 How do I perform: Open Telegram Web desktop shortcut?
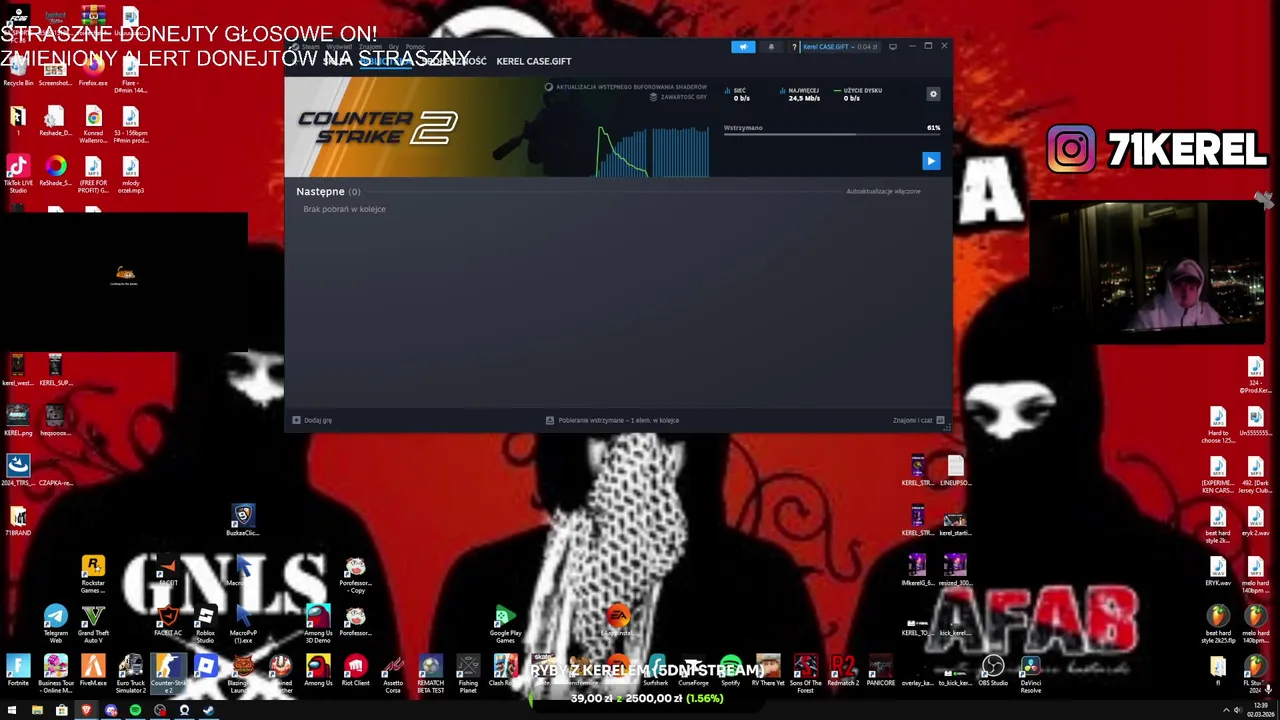pos(55,623)
